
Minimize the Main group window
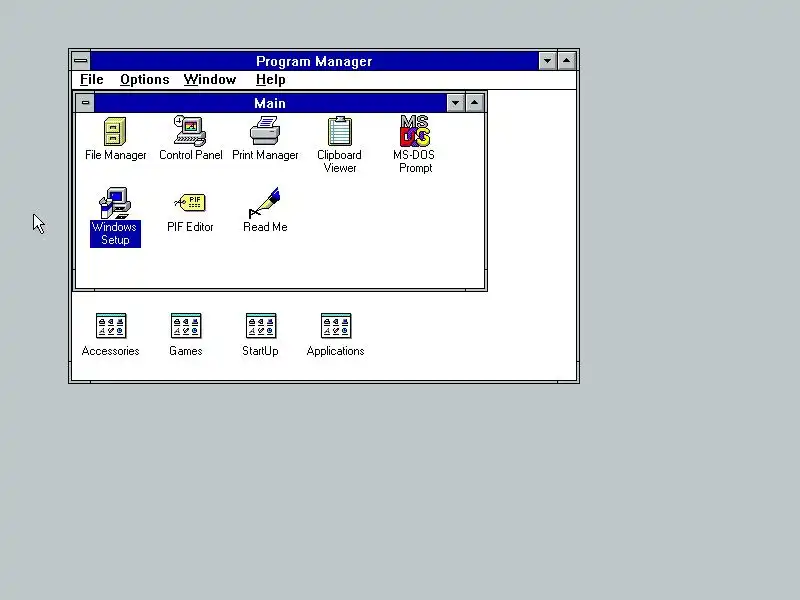point(455,103)
